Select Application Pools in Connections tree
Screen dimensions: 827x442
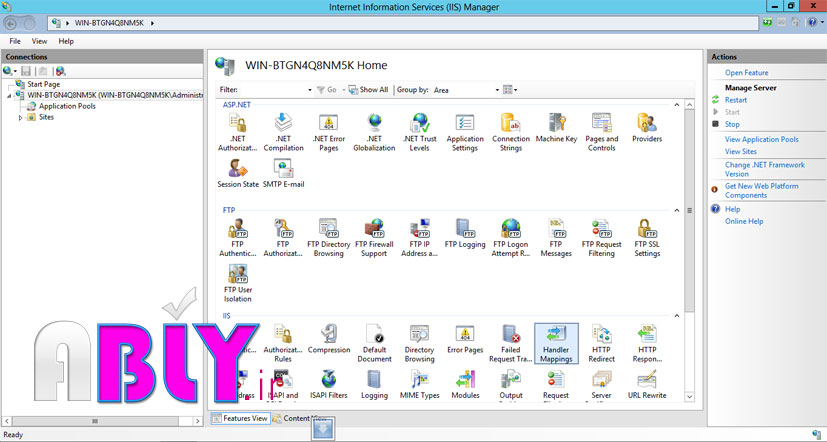pos(67,106)
